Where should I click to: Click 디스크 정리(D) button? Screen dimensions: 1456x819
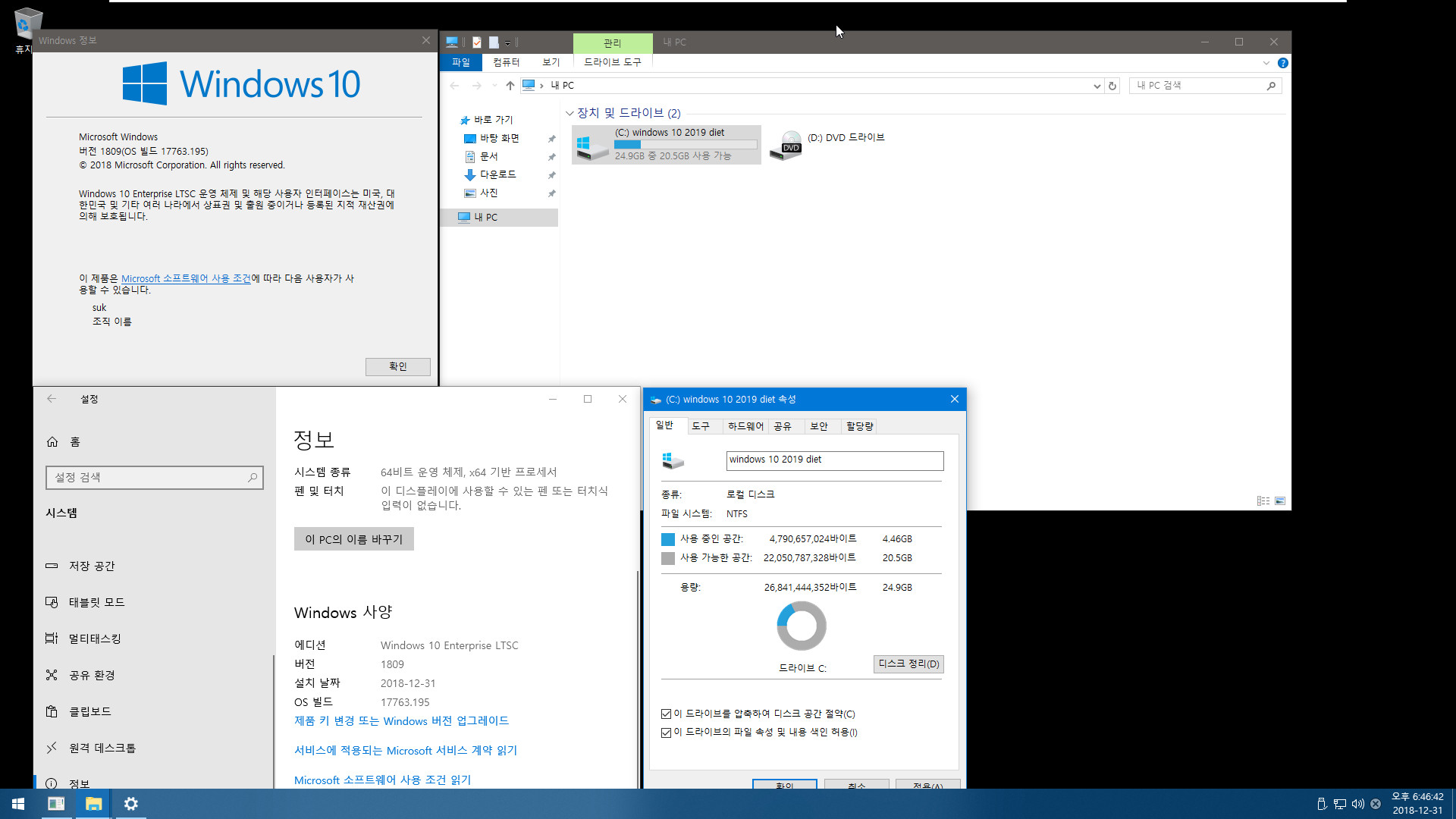pyautogui.click(x=908, y=664)
